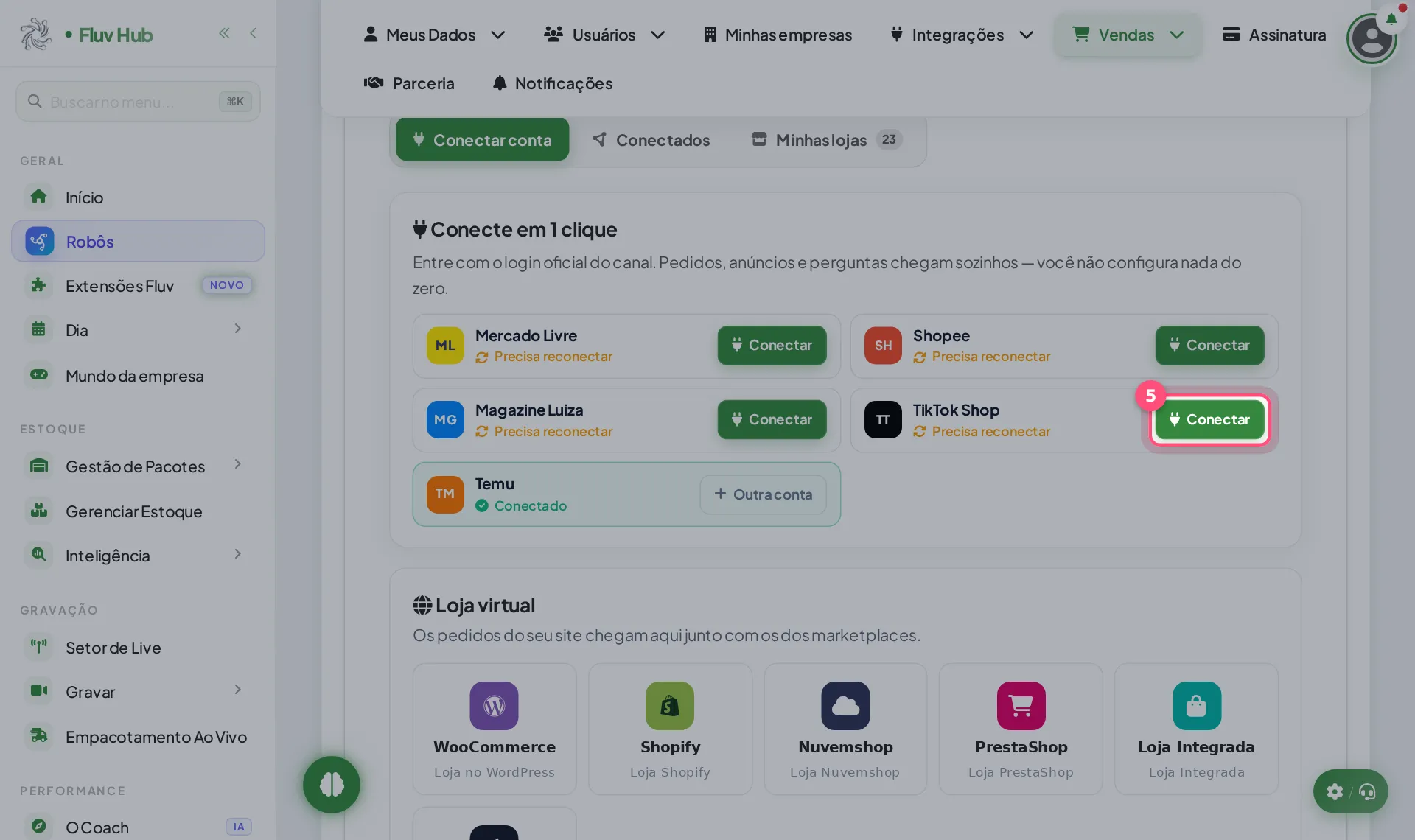Open the Notificações menu item
Screen dimensions: 1415x840
click(x=553, y=83)
